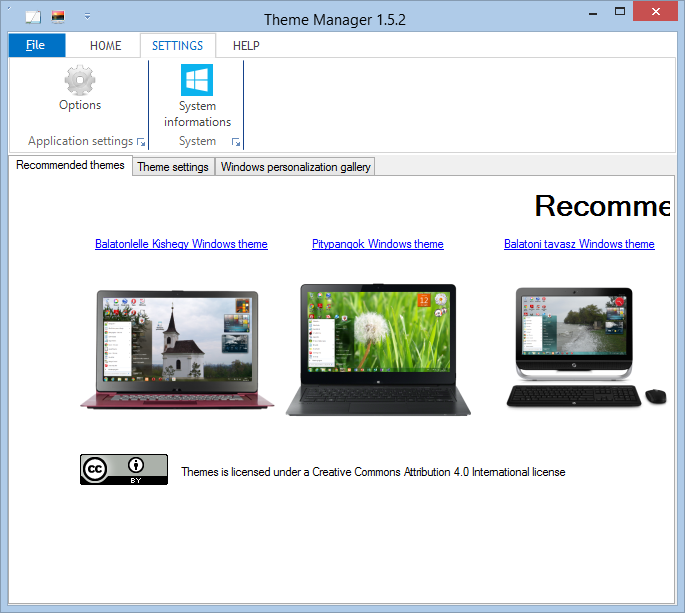Minimize the Theme Manager window

(x=593, y=12)
